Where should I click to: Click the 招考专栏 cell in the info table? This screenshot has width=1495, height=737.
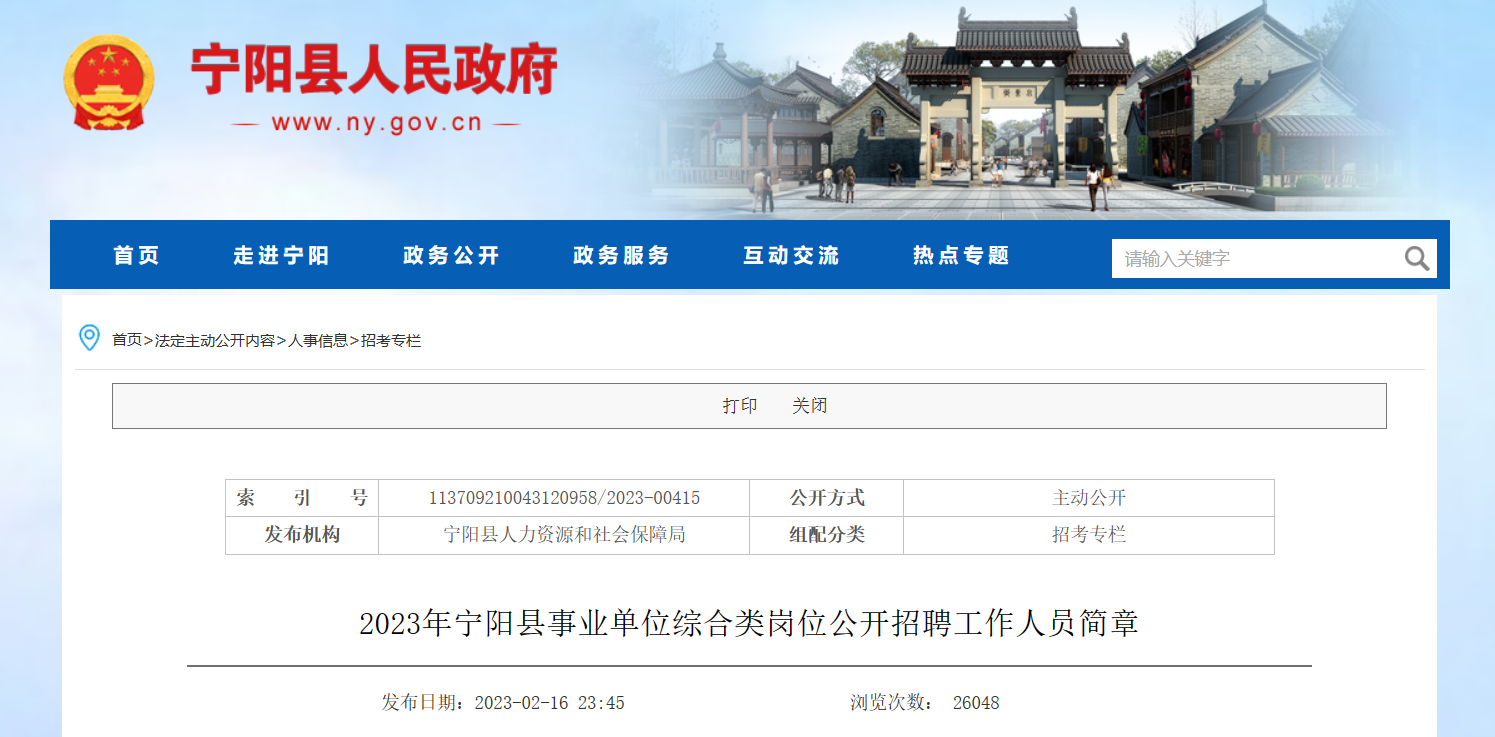tap(1089, 535)
